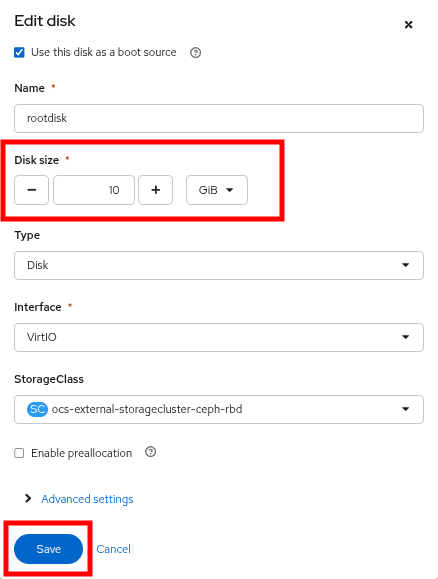Open the GiB unit dropdown
Screen dimensions: 438x579
217,190
